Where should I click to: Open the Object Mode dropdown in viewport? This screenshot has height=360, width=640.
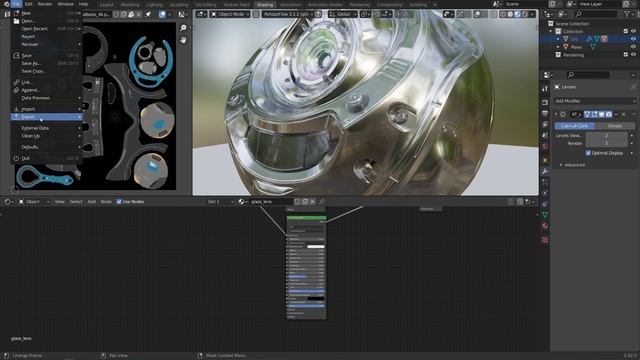(231, 14)
